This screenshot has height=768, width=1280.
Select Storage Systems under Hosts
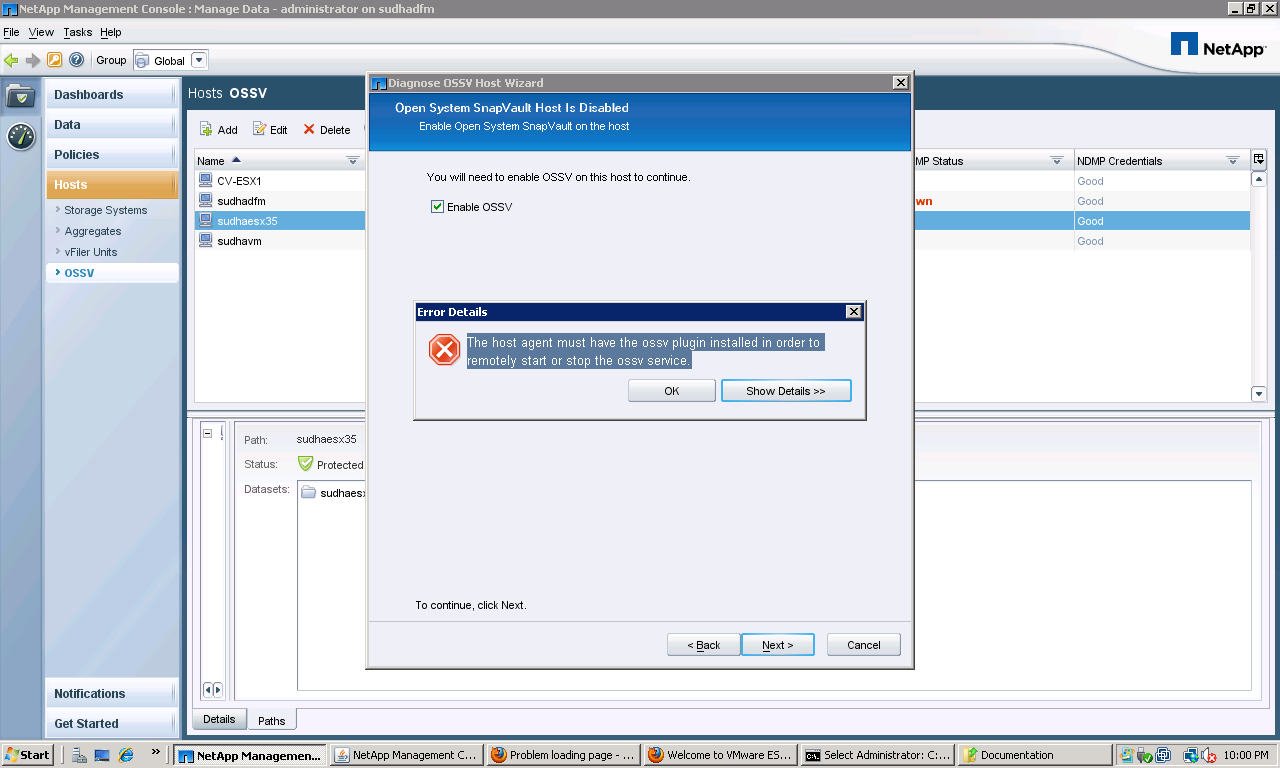click(106, 210)
